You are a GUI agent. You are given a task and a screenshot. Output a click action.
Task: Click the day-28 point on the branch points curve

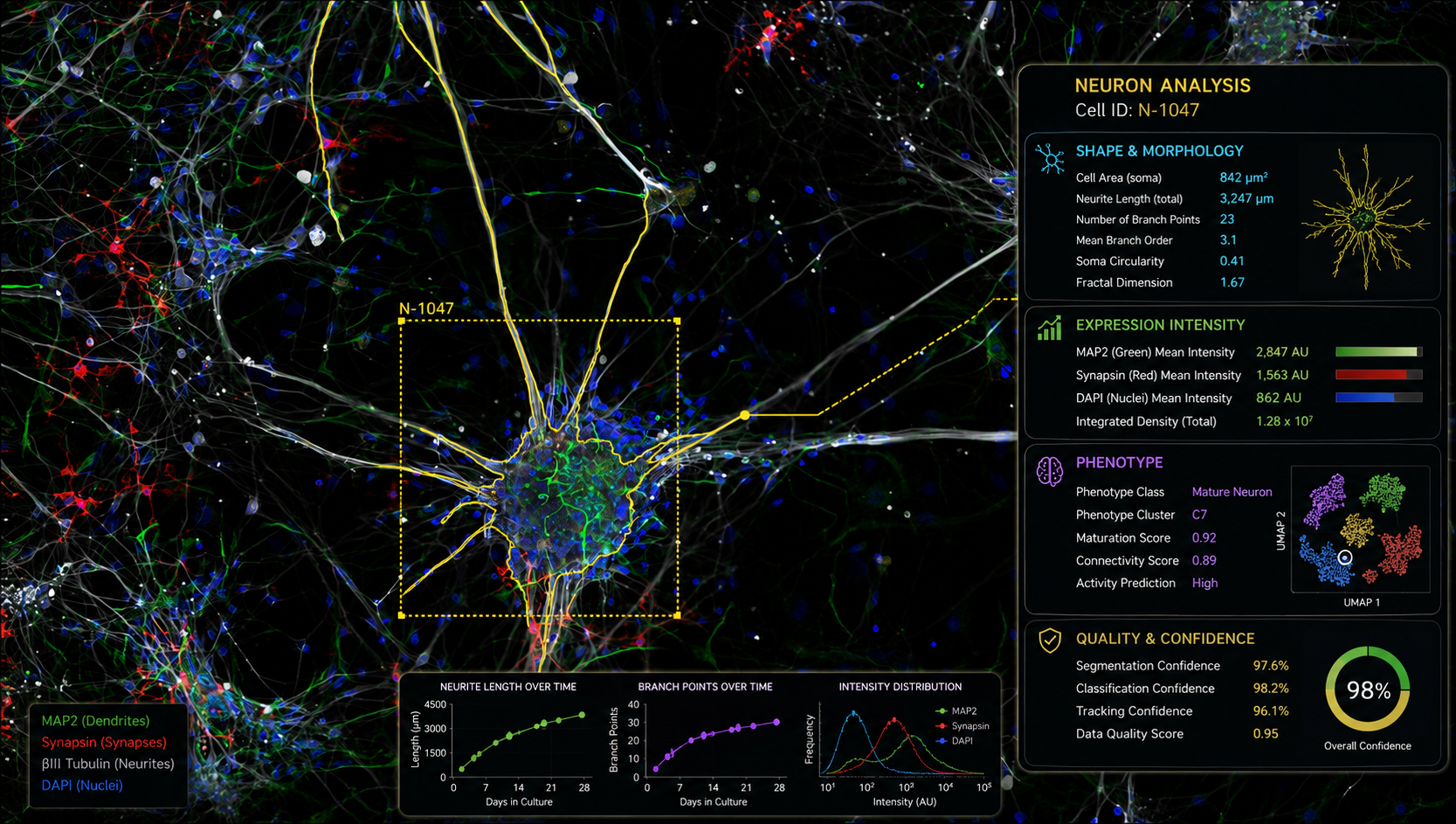[x=777, y=723]
